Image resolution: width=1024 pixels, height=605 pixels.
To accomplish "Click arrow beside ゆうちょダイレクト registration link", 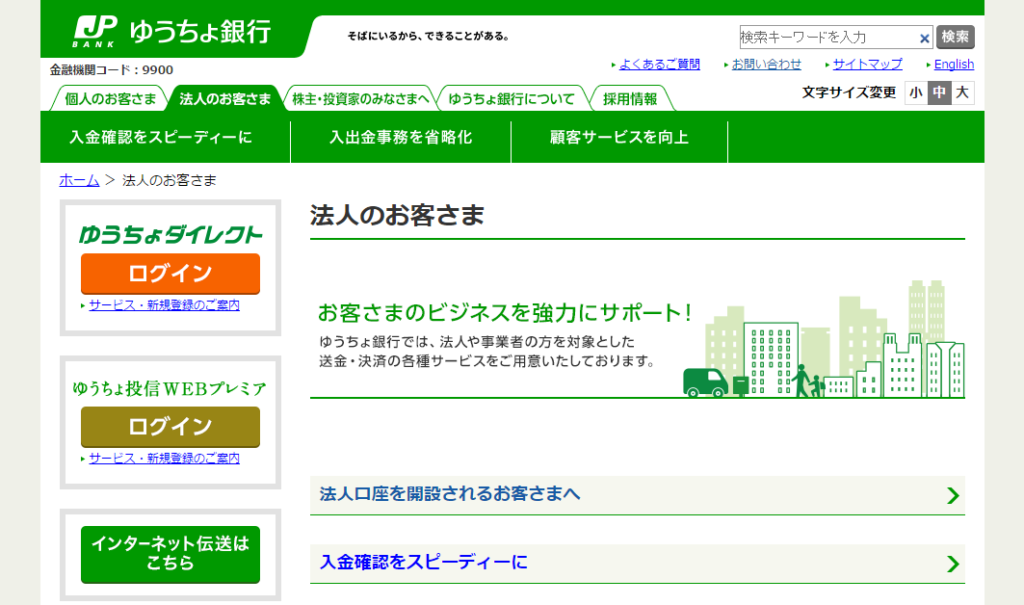I will [x=83, y=304].
